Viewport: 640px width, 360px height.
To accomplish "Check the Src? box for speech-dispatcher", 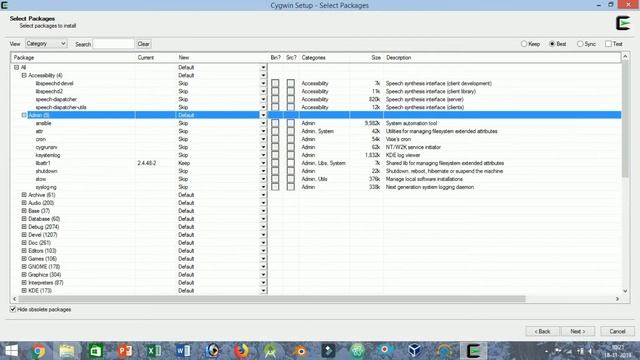I will point(290,99).
